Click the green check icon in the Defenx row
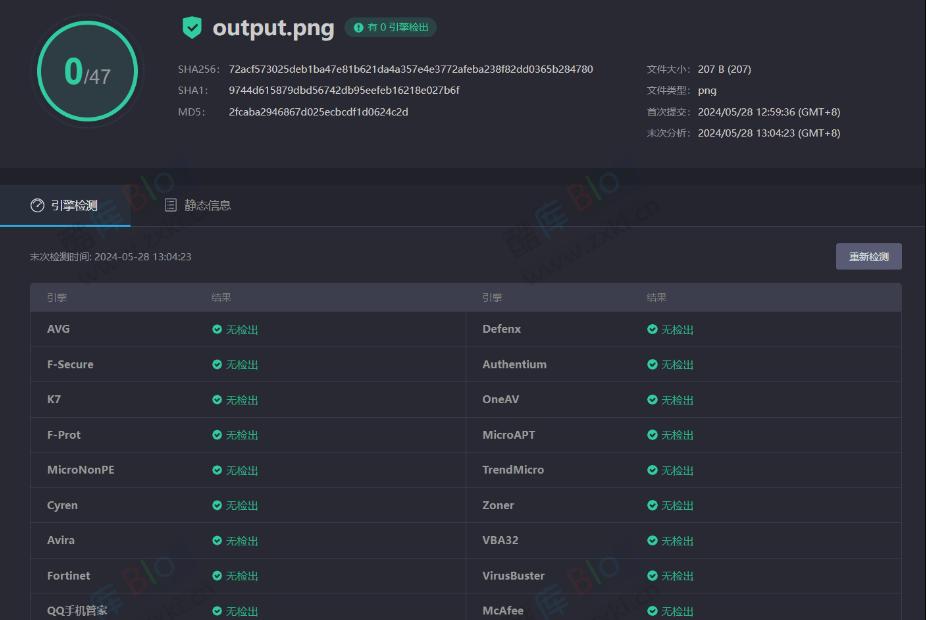The image size is (926, 620). coord(652,329)
